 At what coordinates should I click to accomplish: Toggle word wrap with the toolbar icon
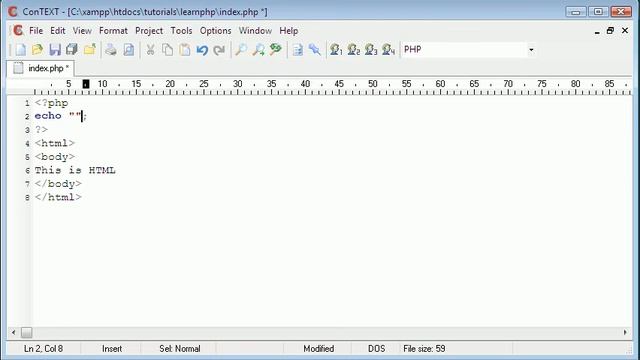point(298,50)
